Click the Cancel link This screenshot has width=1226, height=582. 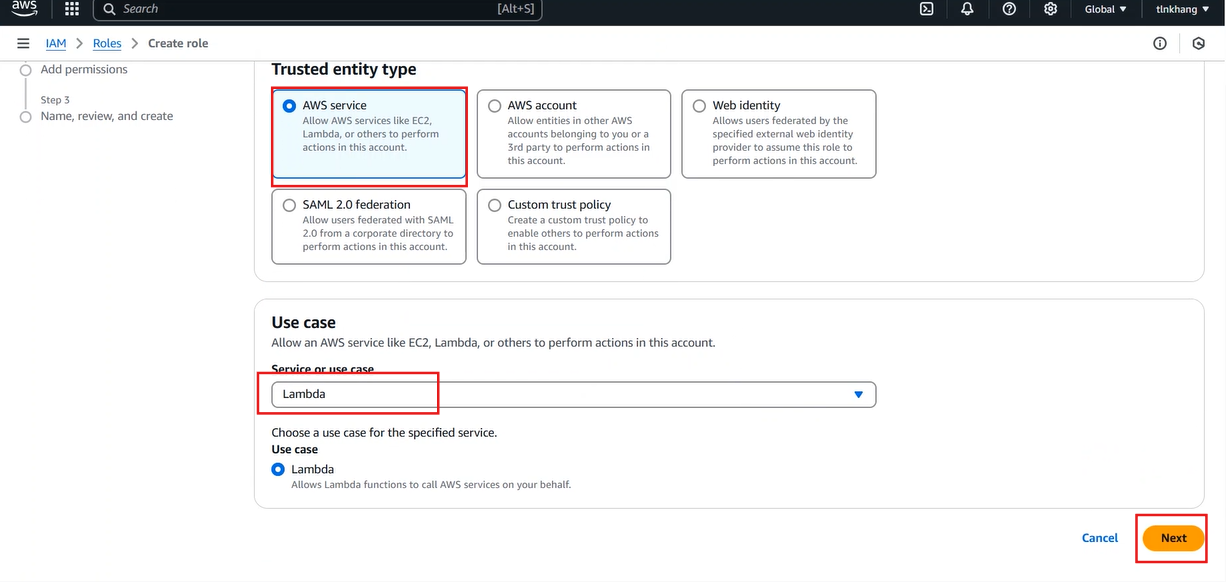pos(1100,538)
